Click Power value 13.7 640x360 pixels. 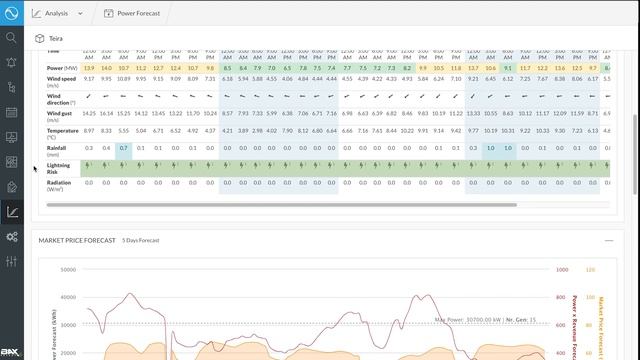point(473,68)
